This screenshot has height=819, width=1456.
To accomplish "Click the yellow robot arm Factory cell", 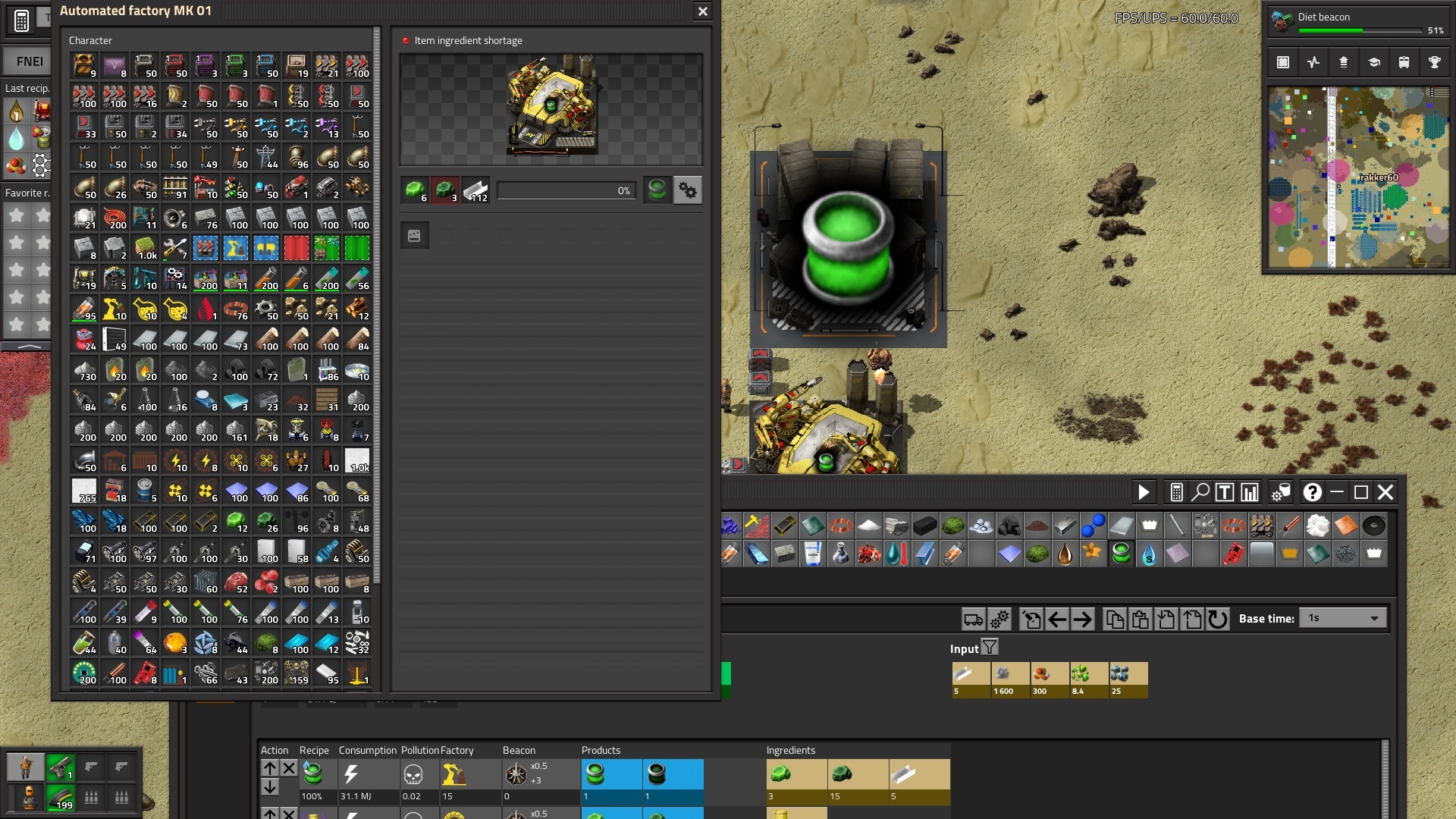I will point(453,775).
